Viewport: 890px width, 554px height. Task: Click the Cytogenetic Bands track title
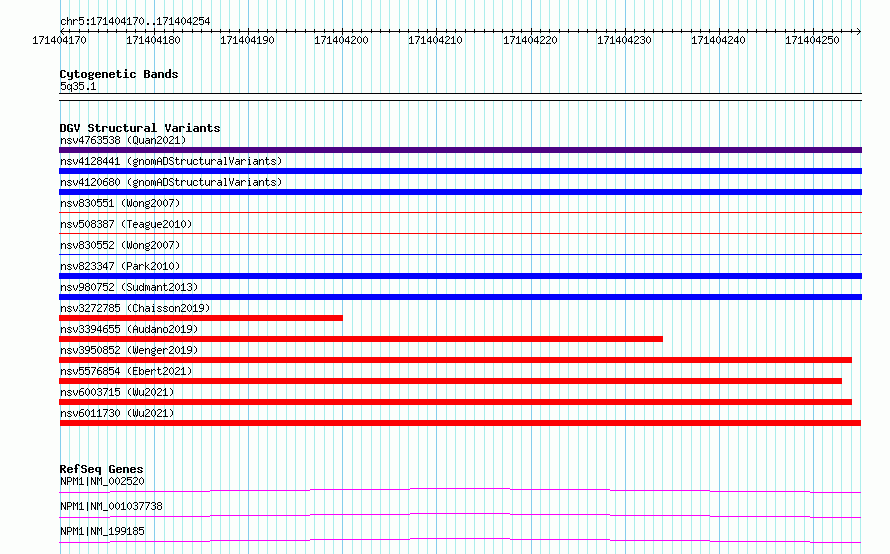(119, 74)
